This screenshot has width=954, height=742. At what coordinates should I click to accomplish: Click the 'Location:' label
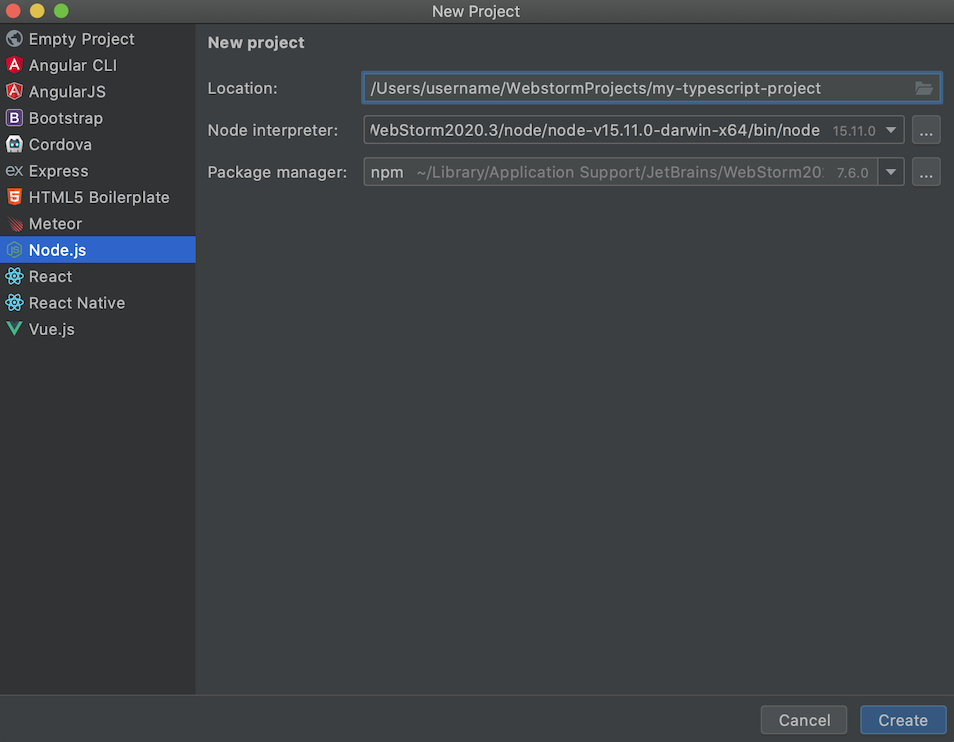coord(242,88)
